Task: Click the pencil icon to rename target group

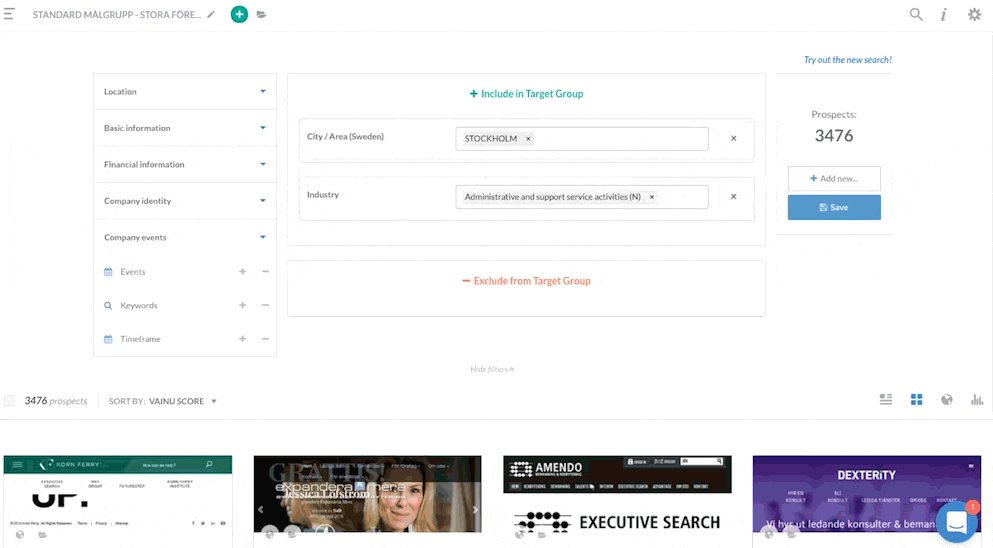Action: 211,15
